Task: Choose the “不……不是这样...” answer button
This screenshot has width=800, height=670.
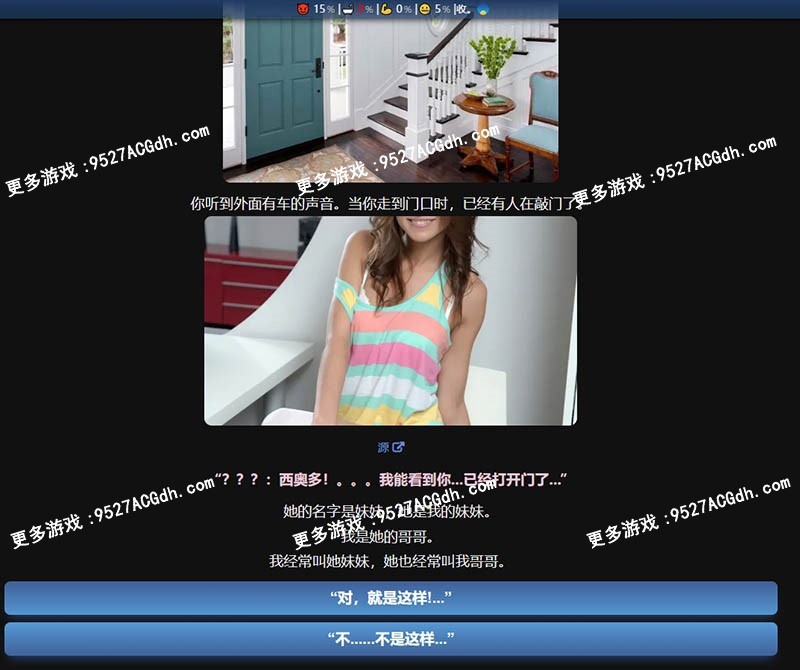Action: pos(390,638)
